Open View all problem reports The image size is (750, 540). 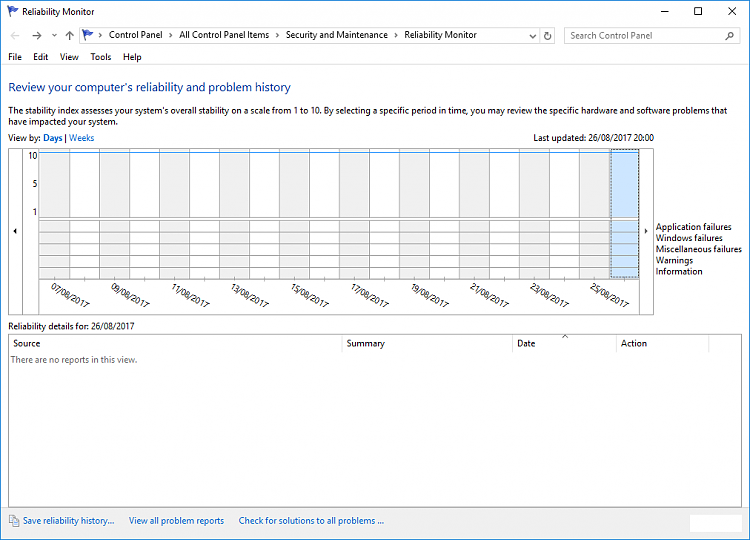pyautogui.click(x=176, y=521)
